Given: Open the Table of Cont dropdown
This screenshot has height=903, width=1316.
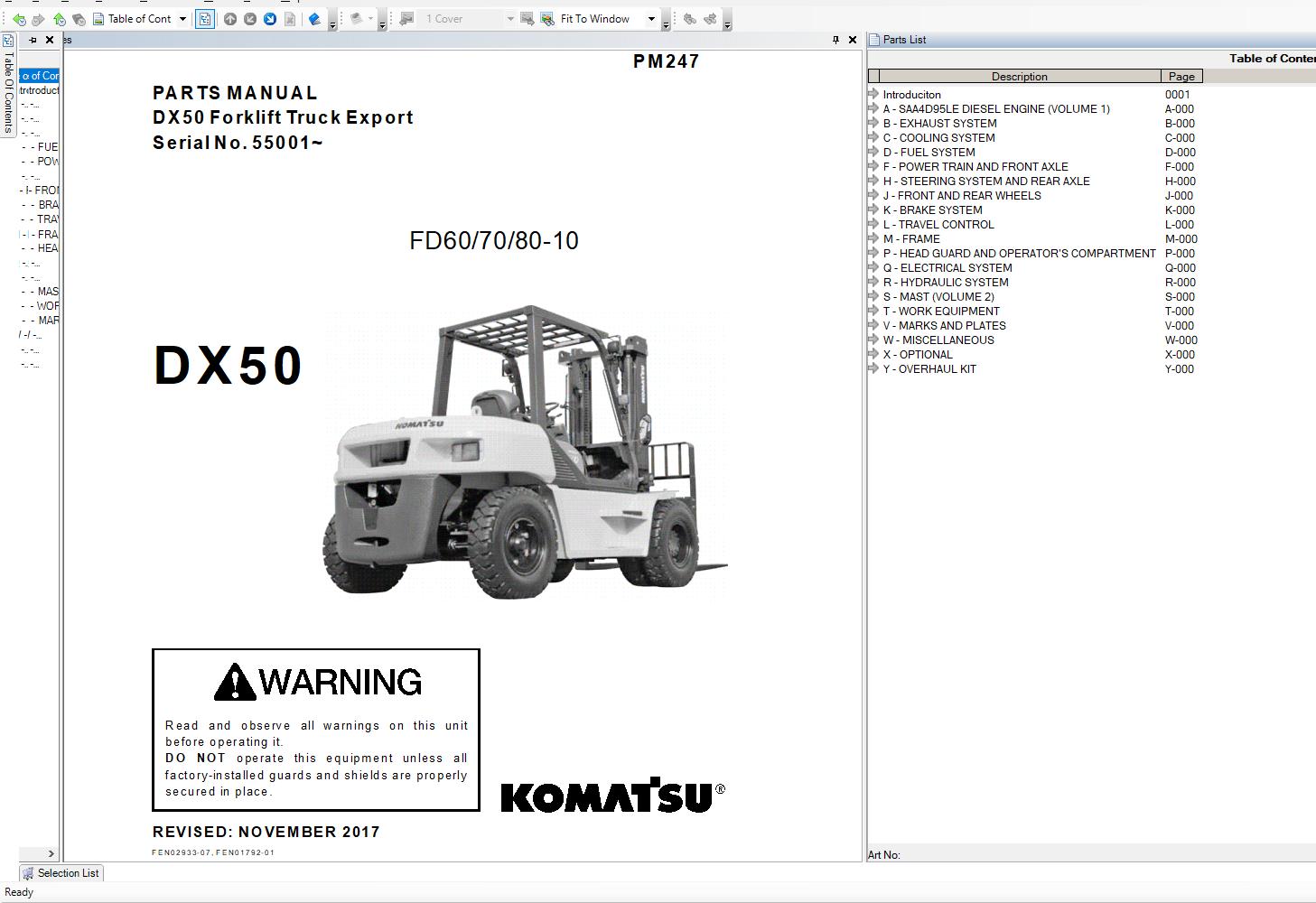Looking at the screenshot, I should (182, 18).
